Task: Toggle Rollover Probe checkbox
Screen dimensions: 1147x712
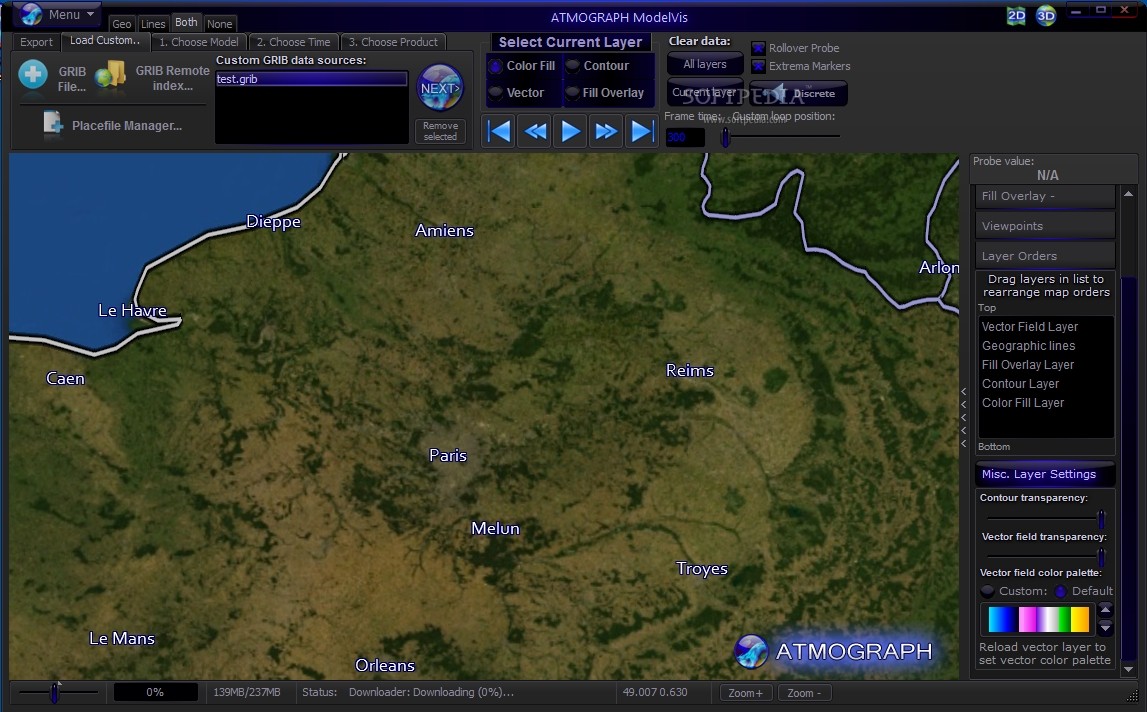Action: coord(759,48)
